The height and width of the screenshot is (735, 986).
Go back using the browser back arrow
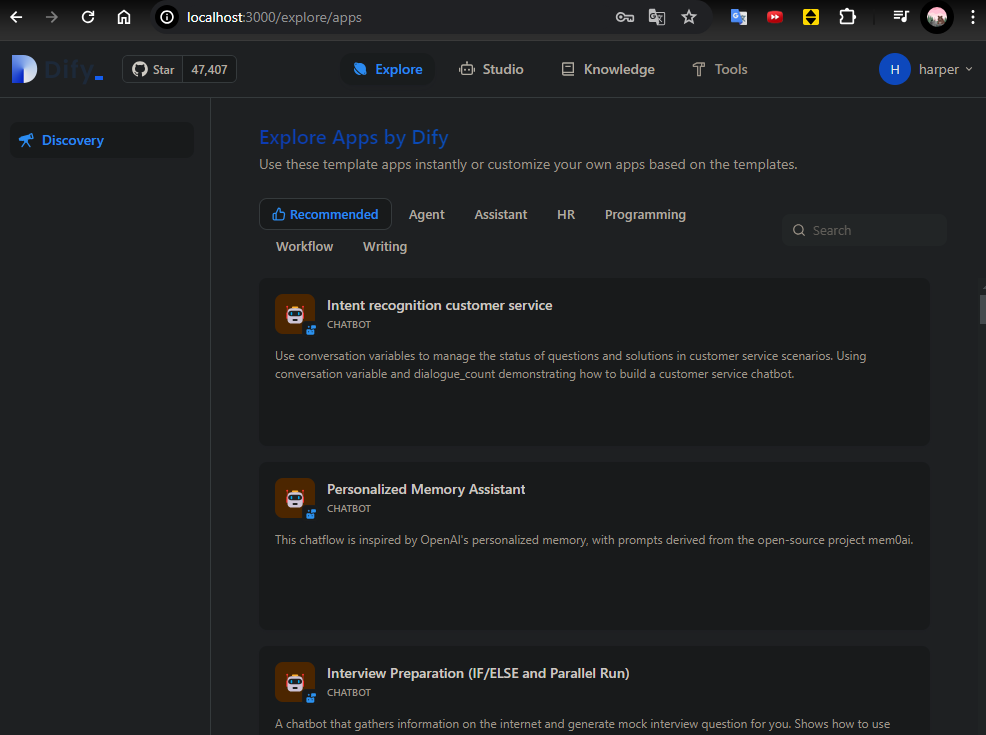tap(16, 17)
